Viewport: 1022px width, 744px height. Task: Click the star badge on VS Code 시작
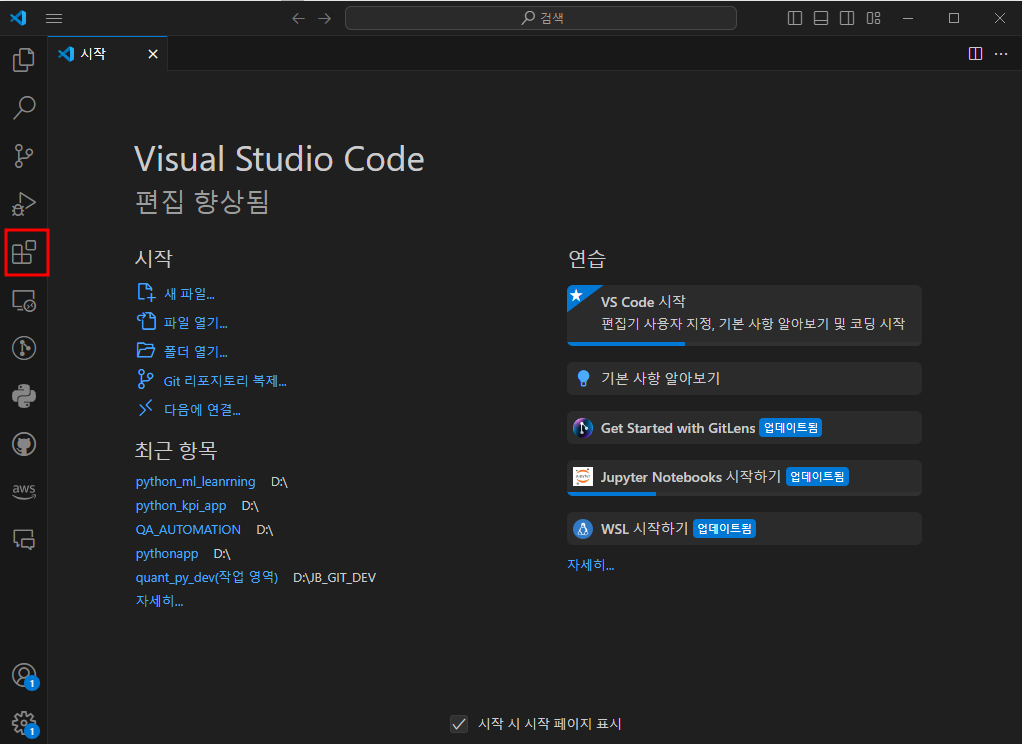(x=577, y=295)
